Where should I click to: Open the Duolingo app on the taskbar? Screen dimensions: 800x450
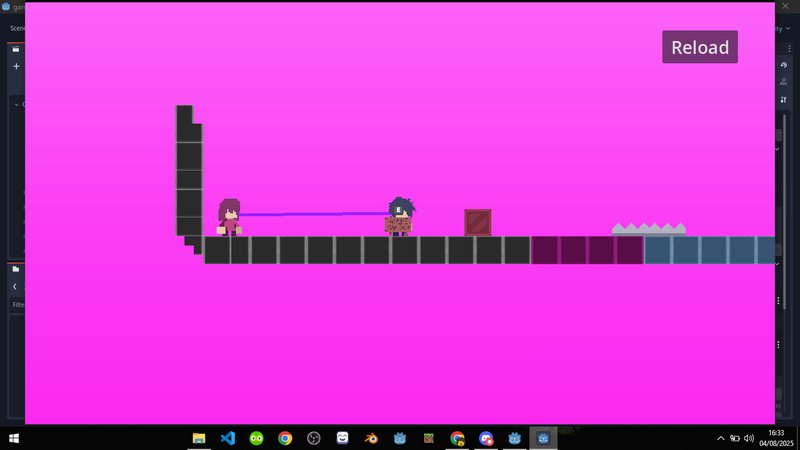click(257, 438)
